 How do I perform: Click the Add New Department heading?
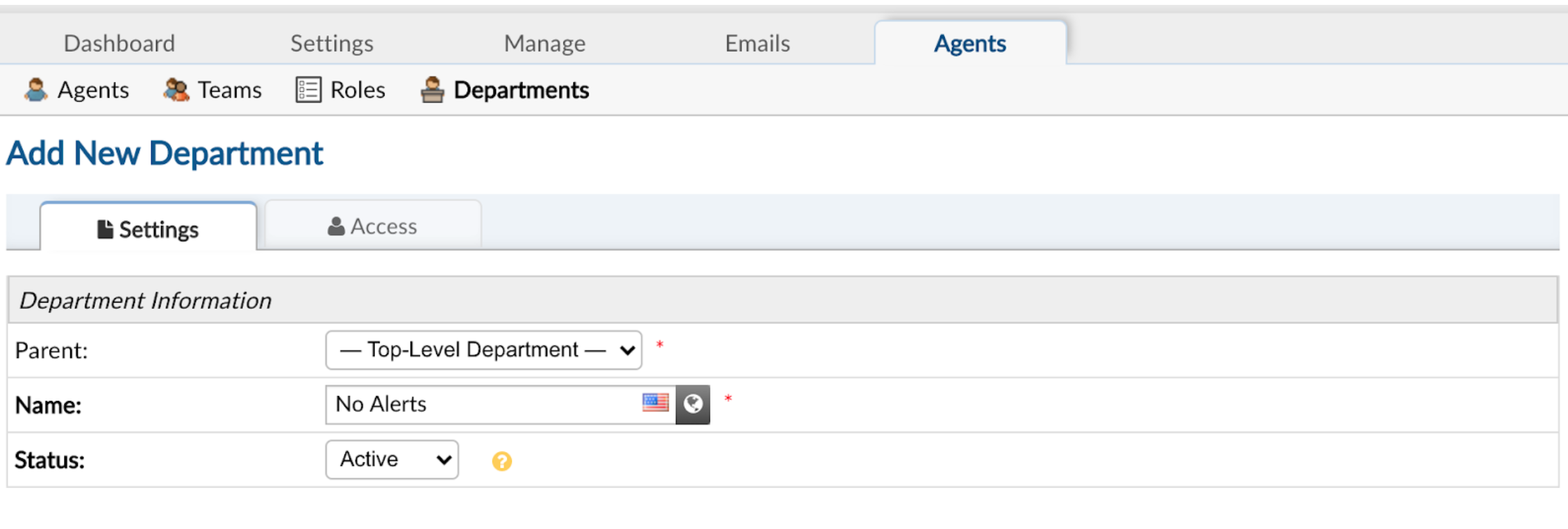tap(165, 153)
